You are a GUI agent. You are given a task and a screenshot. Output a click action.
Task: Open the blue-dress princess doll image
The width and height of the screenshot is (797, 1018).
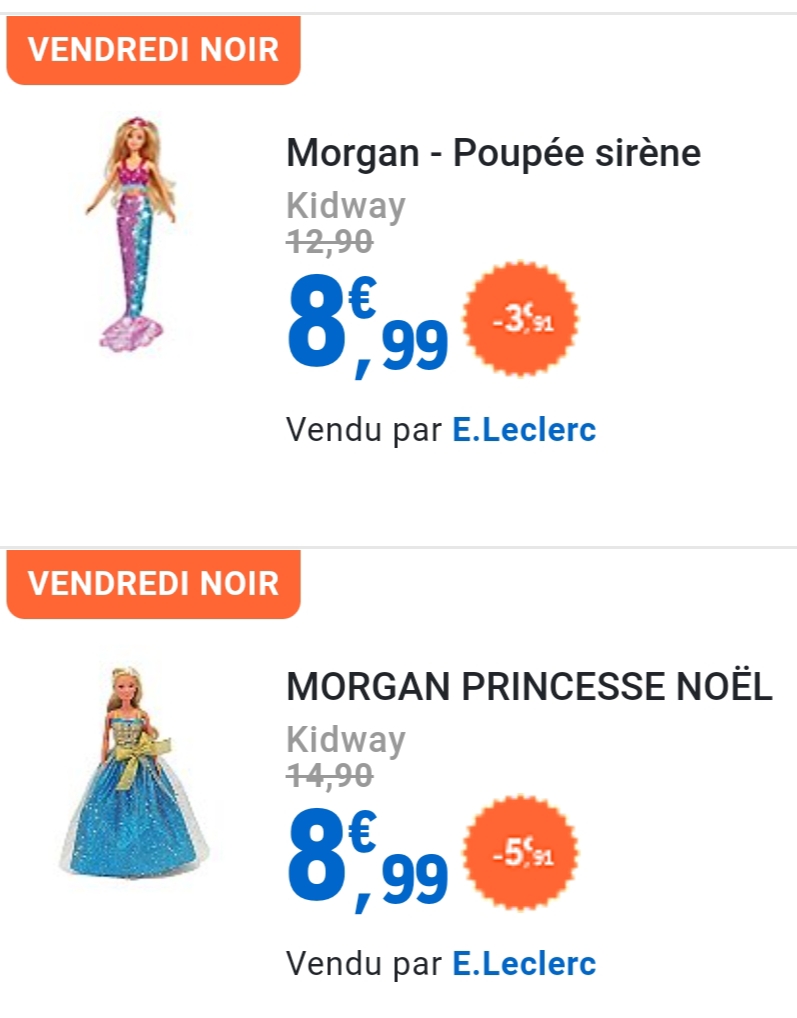135,770
